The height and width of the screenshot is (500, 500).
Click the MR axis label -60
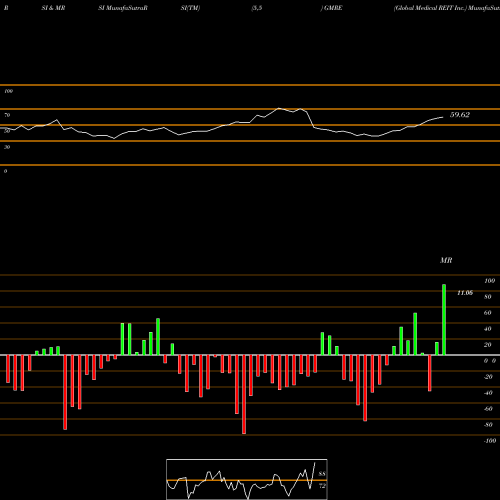[x=488, y=409]
